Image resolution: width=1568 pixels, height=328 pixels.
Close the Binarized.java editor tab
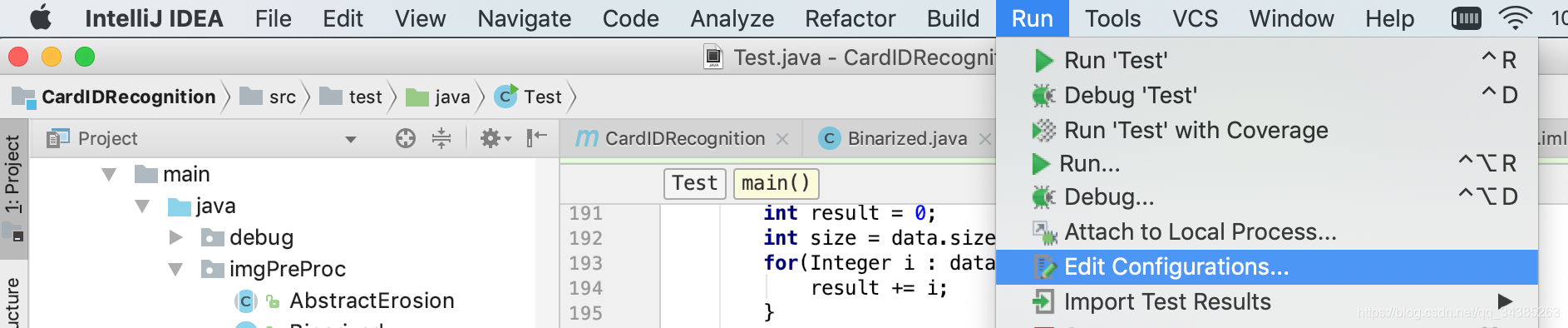[985, 139]
